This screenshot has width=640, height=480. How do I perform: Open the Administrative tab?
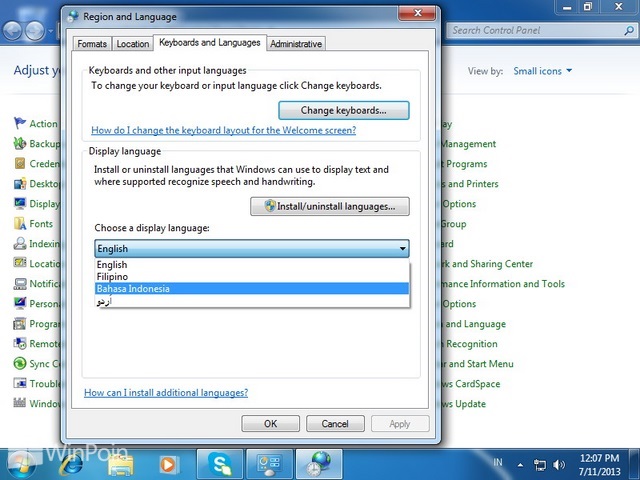point(296,44)
